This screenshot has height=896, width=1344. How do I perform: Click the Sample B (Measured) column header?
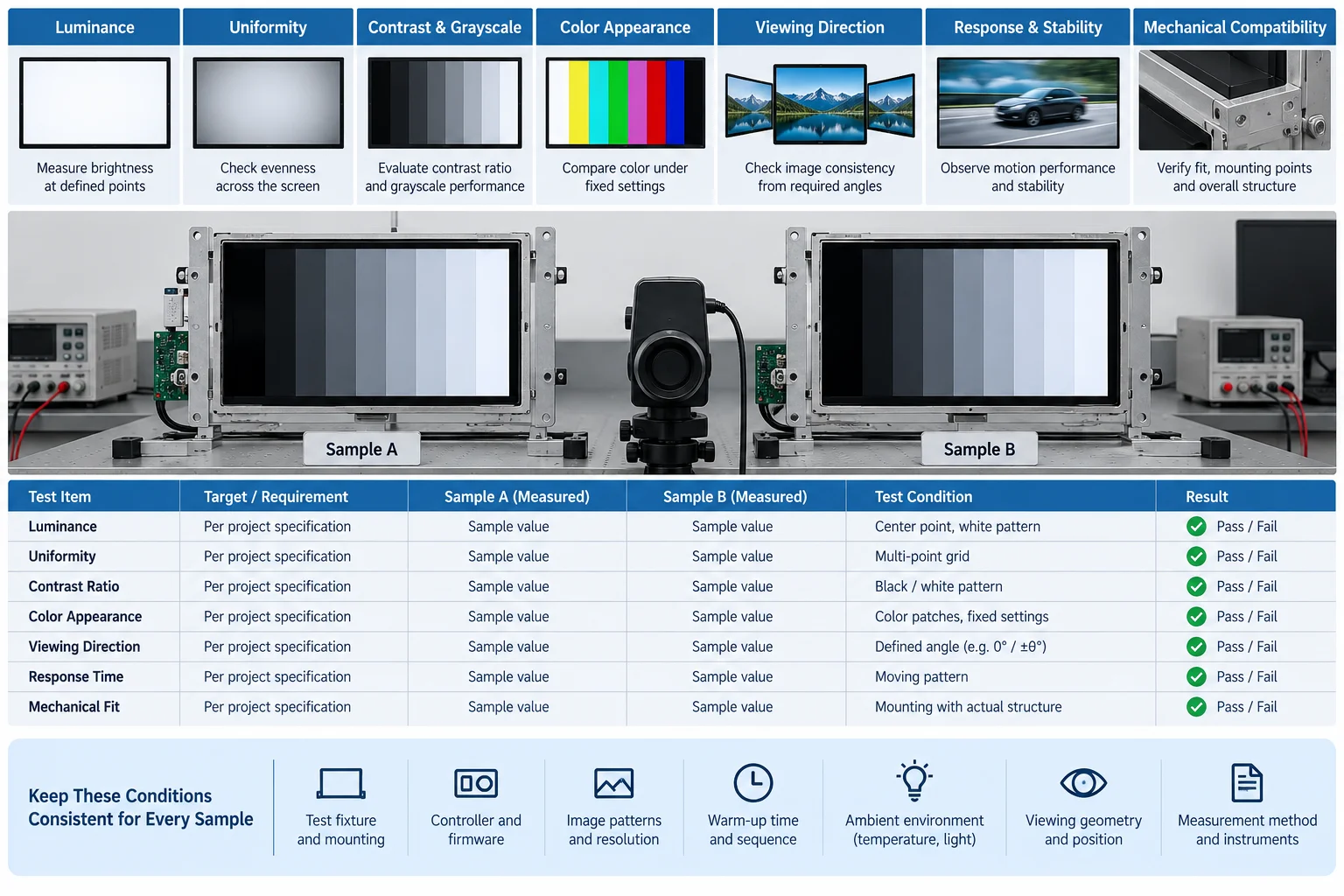(x=735, y=496)
